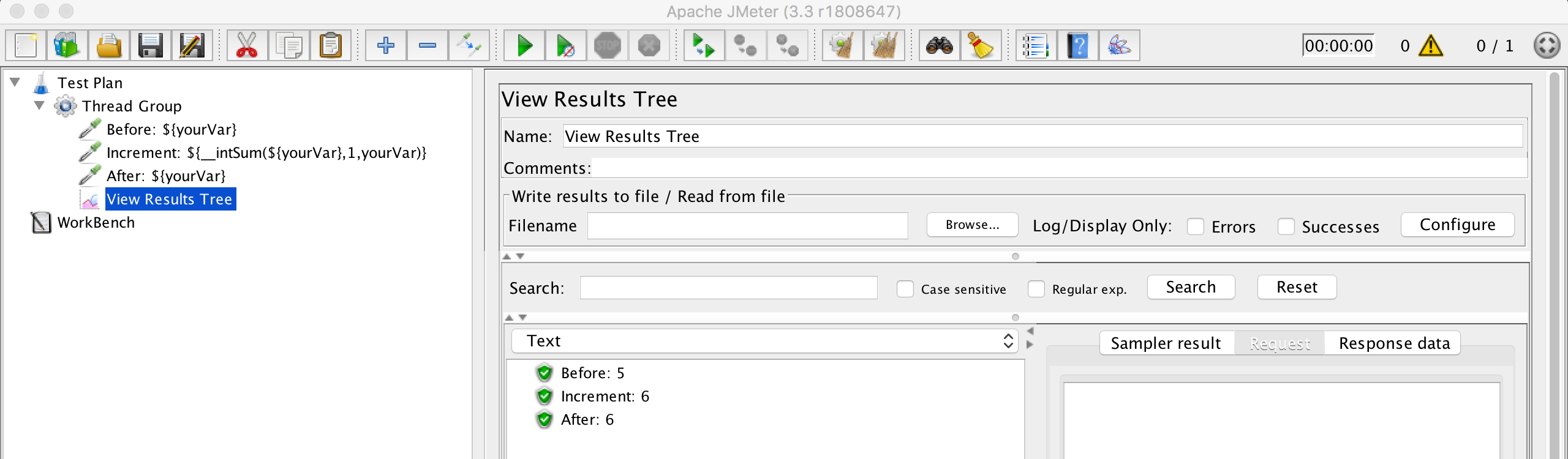Collapse the Test Plan tree node

pyautogui.click(x=15, y=82)
